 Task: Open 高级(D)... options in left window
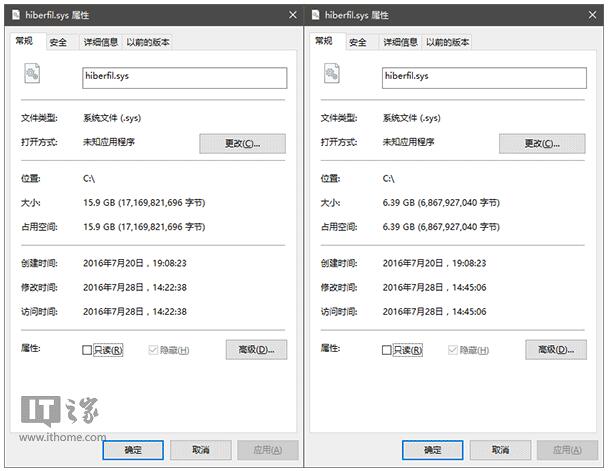(x=257, y=350)
